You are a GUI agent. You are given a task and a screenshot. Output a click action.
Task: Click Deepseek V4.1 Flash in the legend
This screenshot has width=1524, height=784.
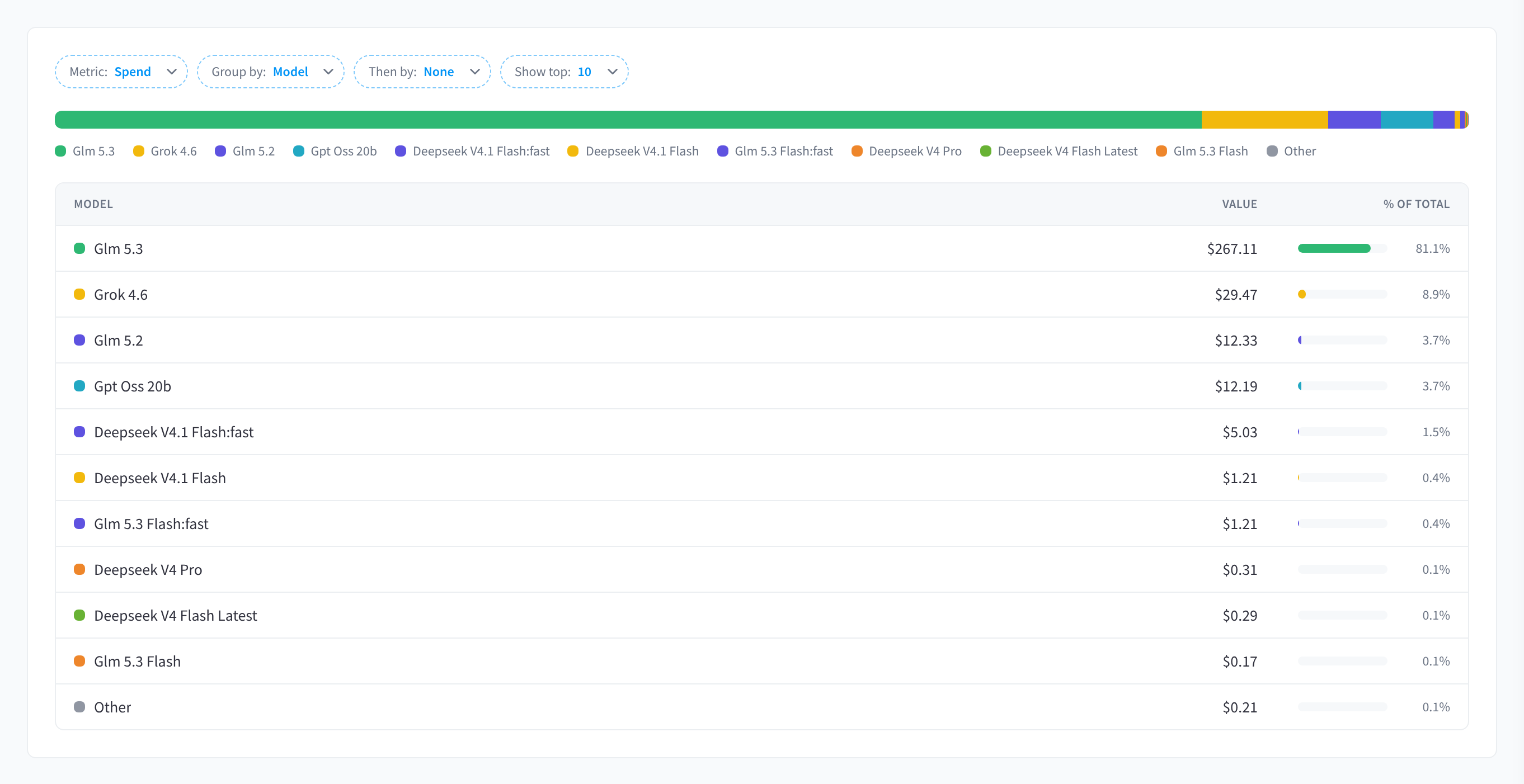633,151
